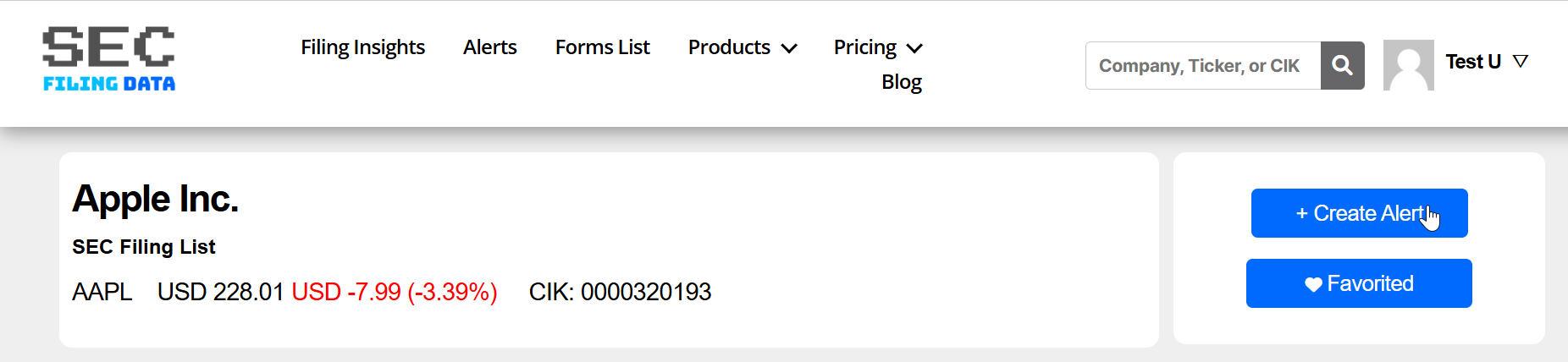
Task: Click the CIK: 0000320193 text
Action: 620,292
